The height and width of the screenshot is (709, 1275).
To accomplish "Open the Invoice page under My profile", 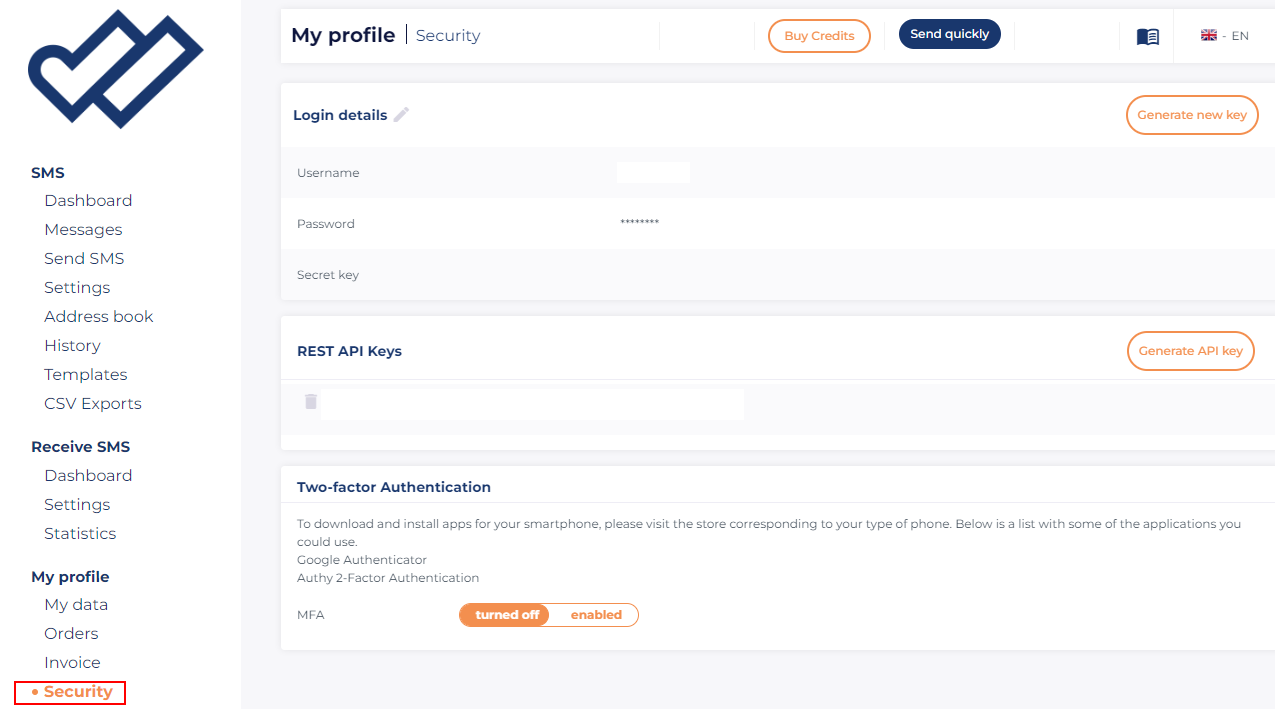I will coord(72,662).
